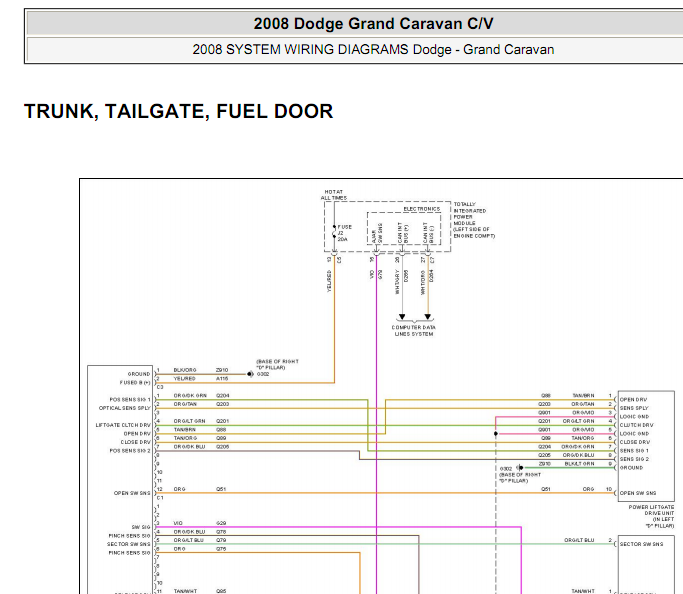Screen dimensions: 683x594
Task: Select the 'TRUNK, TAILGATE, FUEL DOOR' heading
Action: (179, 111)
